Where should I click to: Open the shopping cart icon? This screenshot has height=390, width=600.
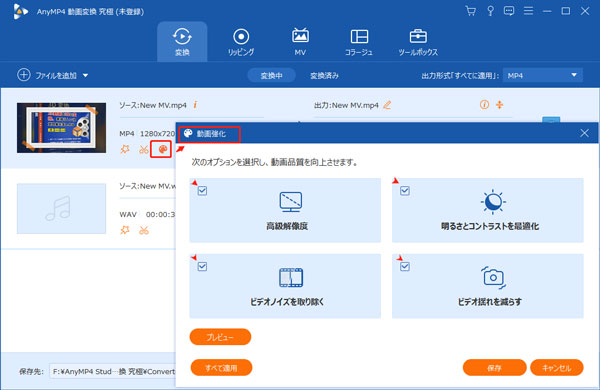point(471,11)
